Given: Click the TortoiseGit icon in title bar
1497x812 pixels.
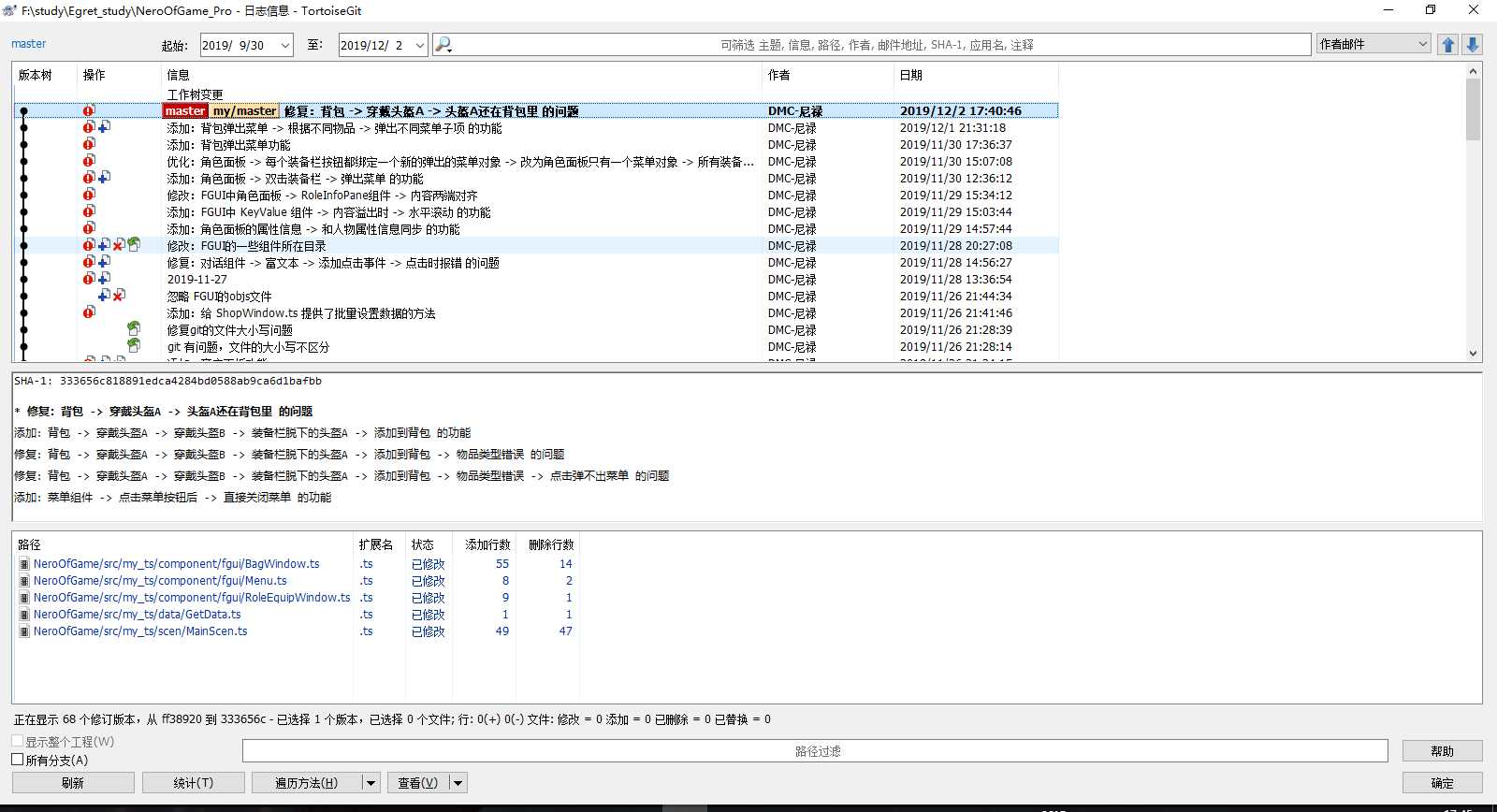Looking at the screenshot, I should [x=9, y=10].
